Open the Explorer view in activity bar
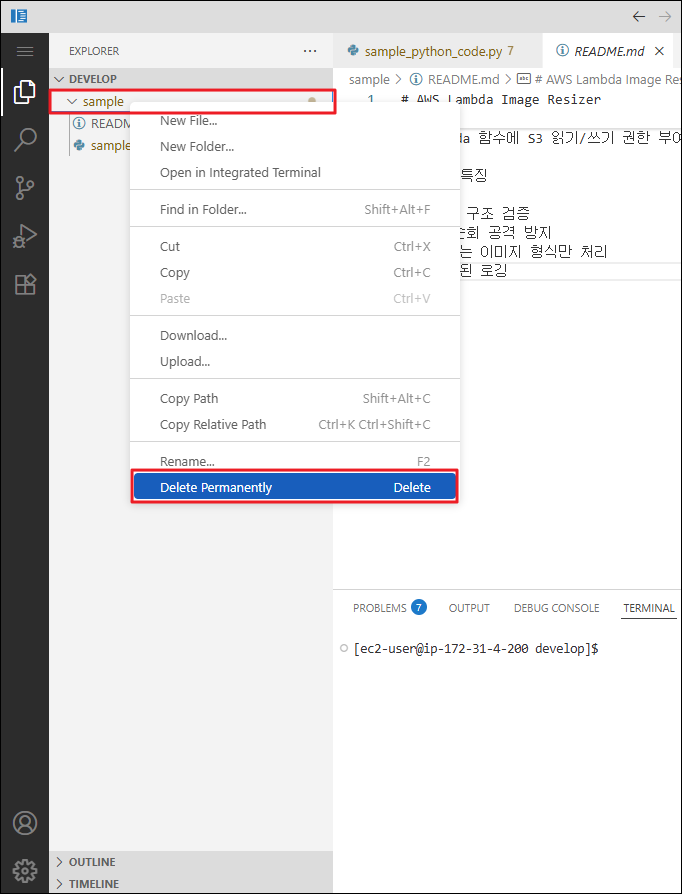 [25, 94]
